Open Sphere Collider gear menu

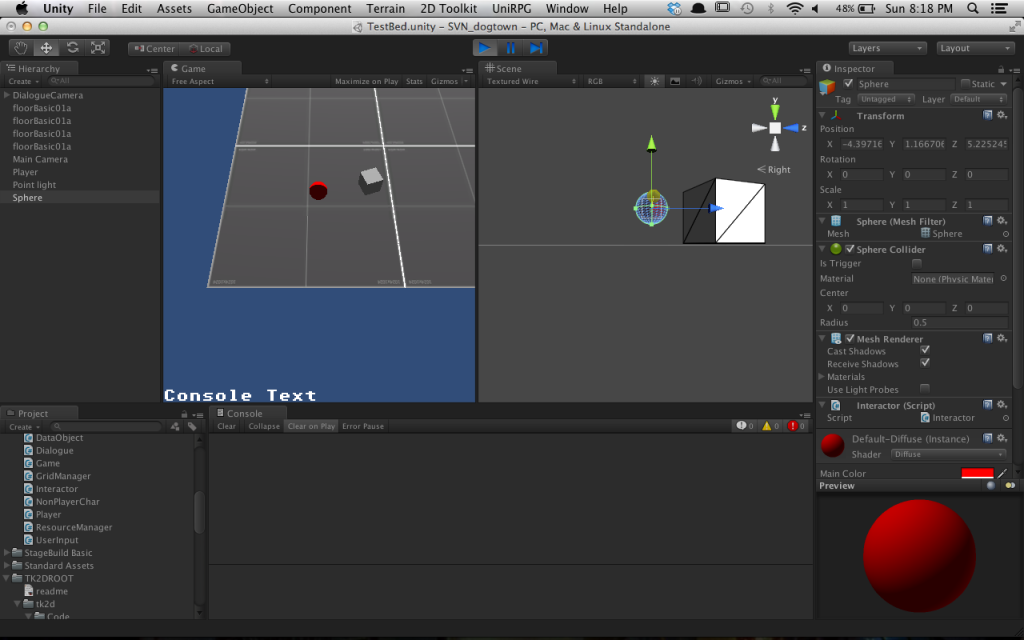(1002, 249)
